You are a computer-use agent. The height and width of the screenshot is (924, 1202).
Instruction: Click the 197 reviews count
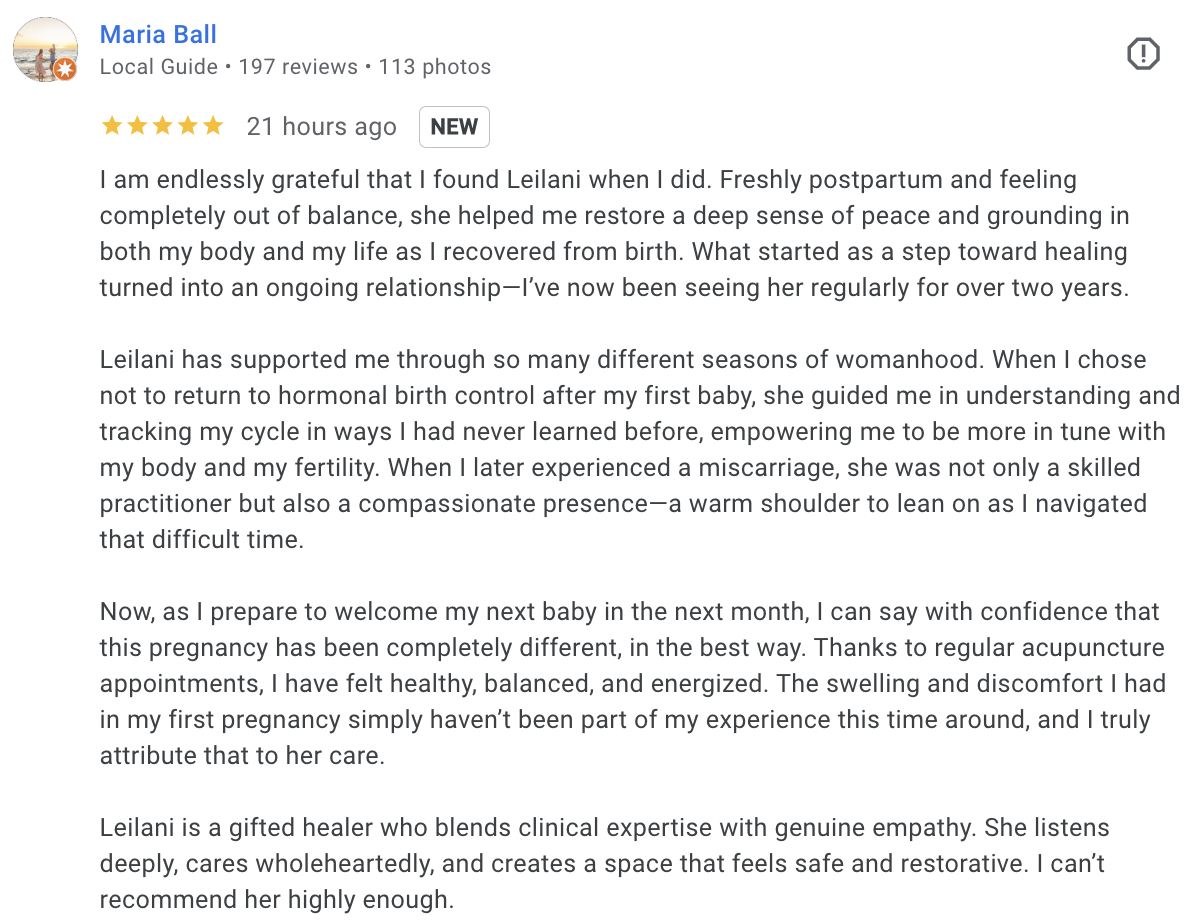pos(297,67)
